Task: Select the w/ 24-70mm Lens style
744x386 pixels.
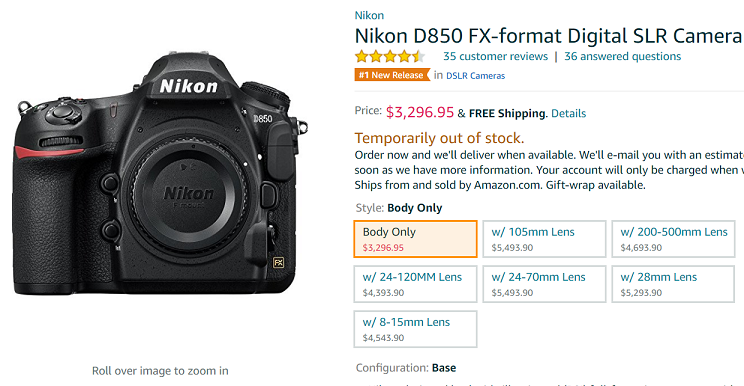Action: click(544, 284)
